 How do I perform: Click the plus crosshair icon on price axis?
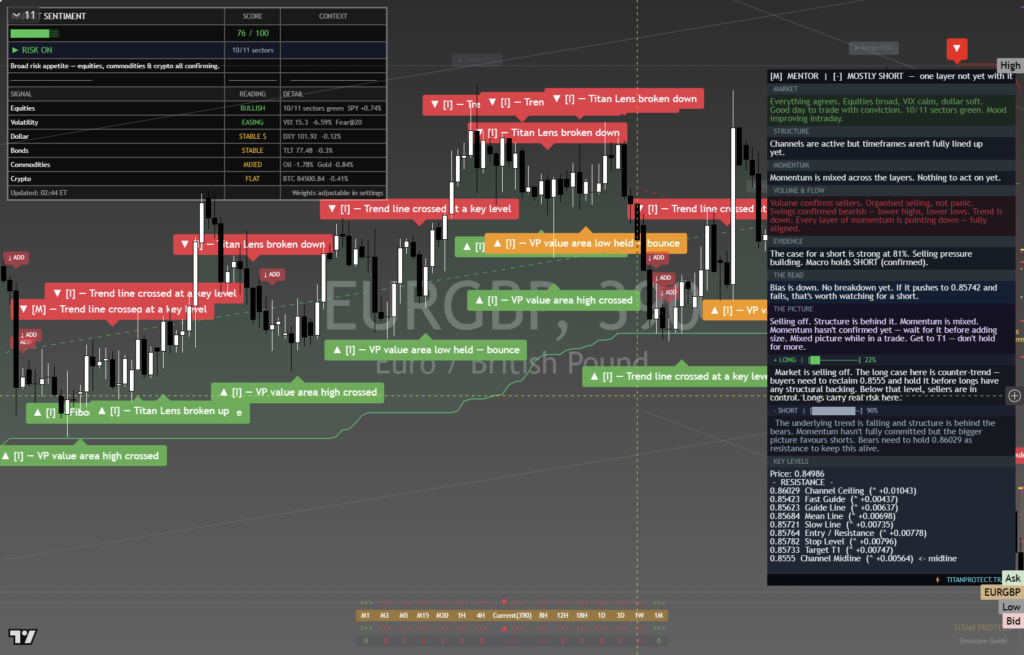pyautogui.click(x=1014, y=396)
